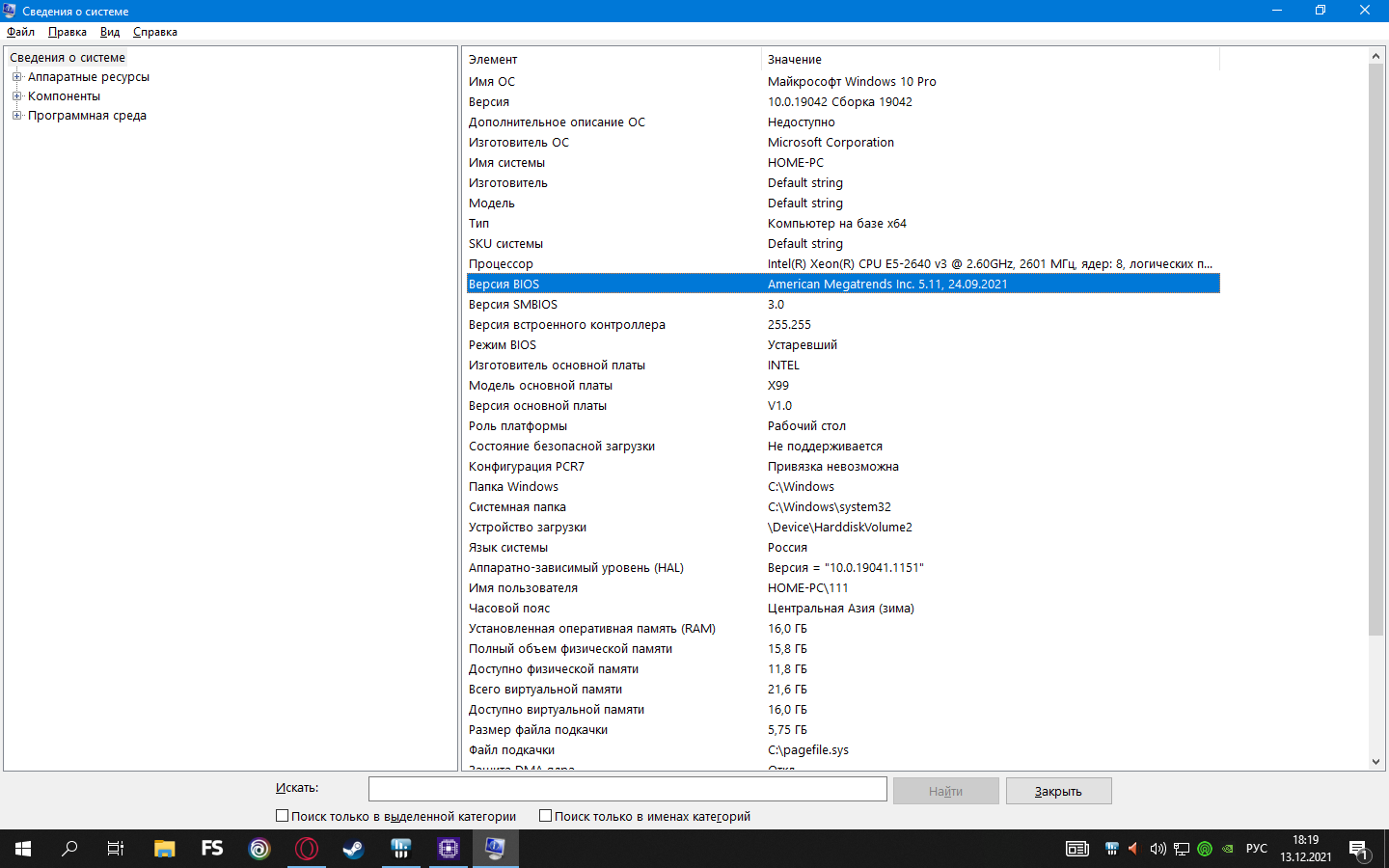Click the scrollbar down arrow in details pane

click(1376, 762)
